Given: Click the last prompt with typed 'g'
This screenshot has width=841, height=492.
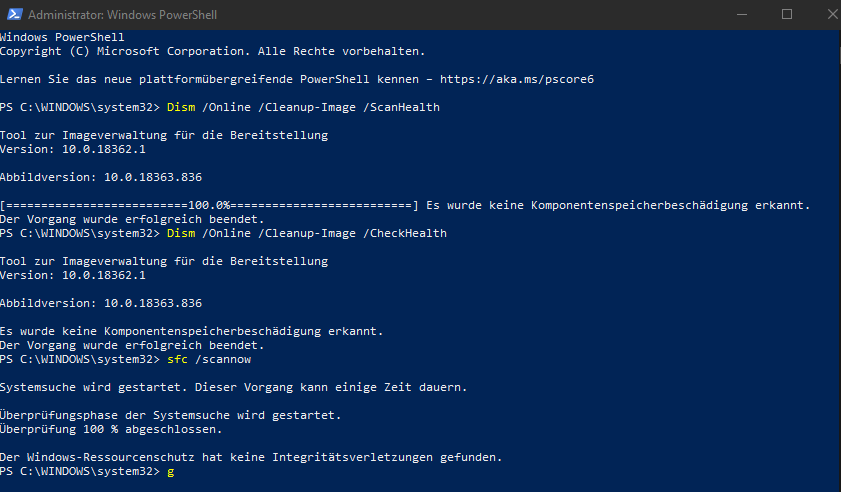Looking at the screenshot, I should [x=170, y=471].
